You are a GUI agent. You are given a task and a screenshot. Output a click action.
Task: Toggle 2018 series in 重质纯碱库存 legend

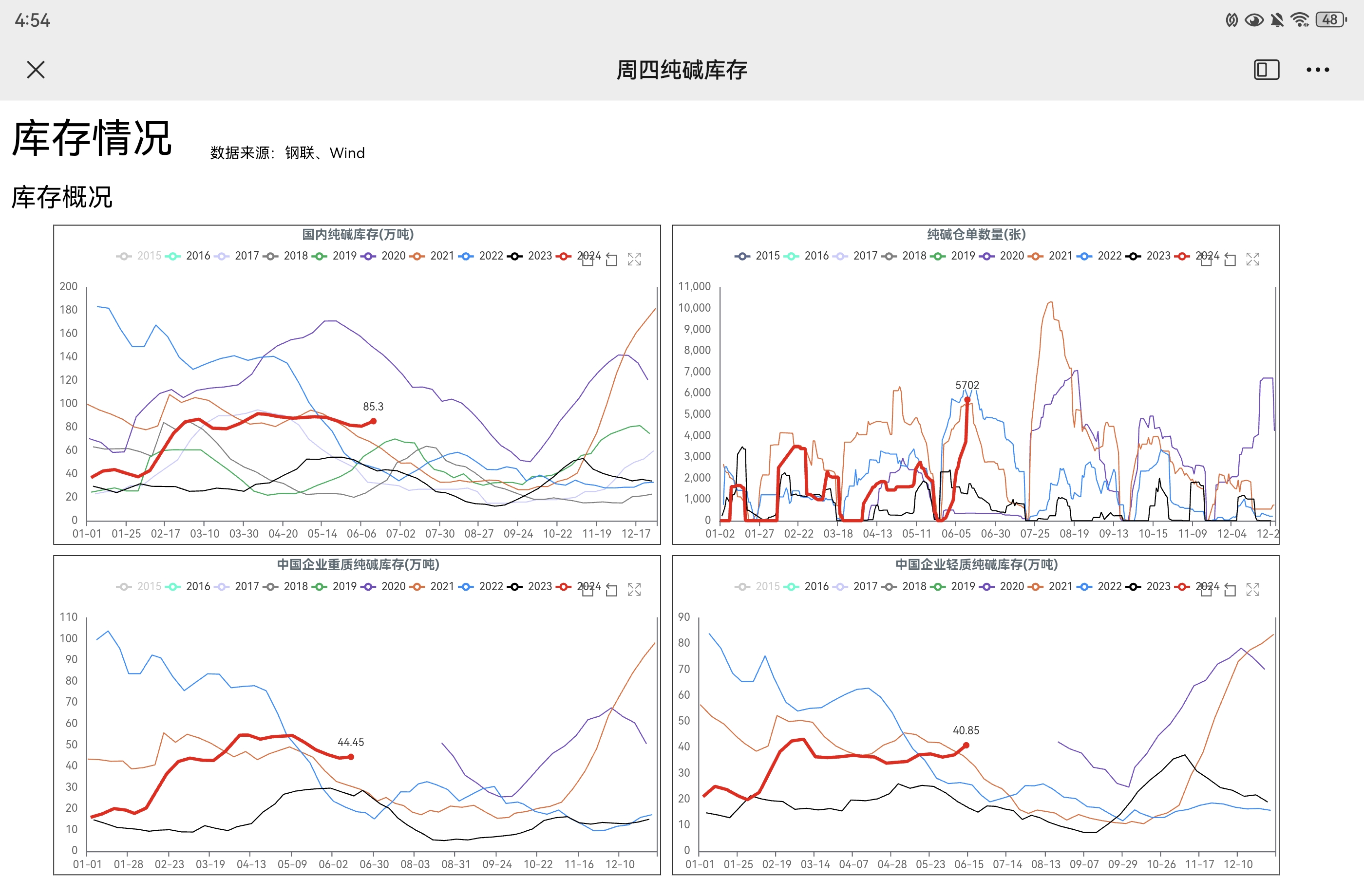coord(285,587)
